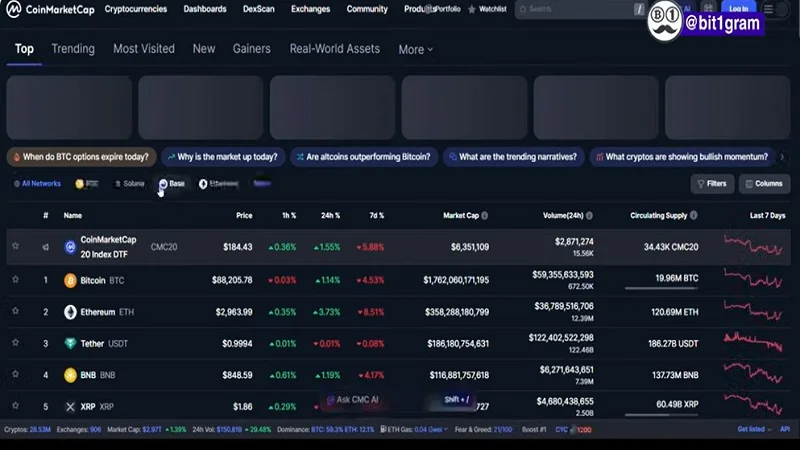Viewport: 800px width, 450px height.
Task: Click the Tether coin icon
Action: click(71, 343)
